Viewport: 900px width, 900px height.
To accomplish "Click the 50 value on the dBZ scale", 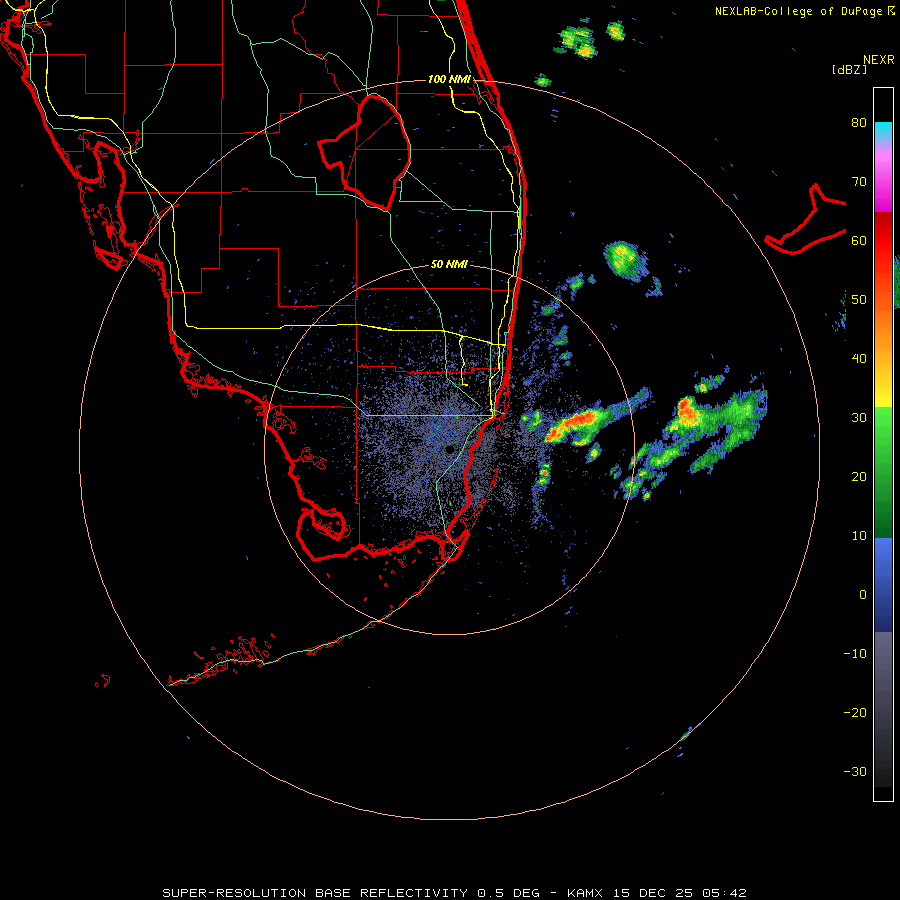I will (x=859, y=300).
